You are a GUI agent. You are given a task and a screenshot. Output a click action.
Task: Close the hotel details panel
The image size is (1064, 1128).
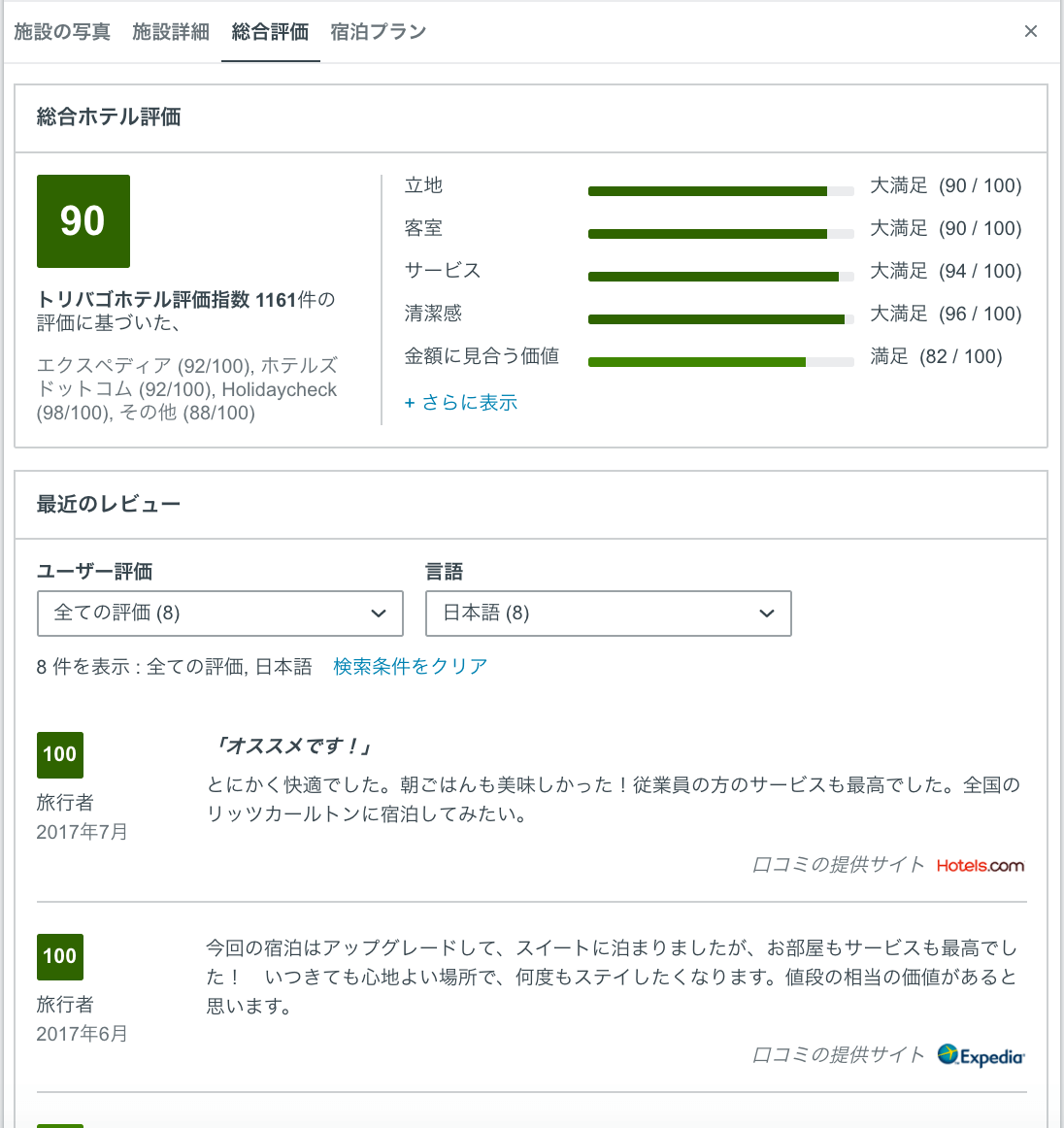(1030, 31)
